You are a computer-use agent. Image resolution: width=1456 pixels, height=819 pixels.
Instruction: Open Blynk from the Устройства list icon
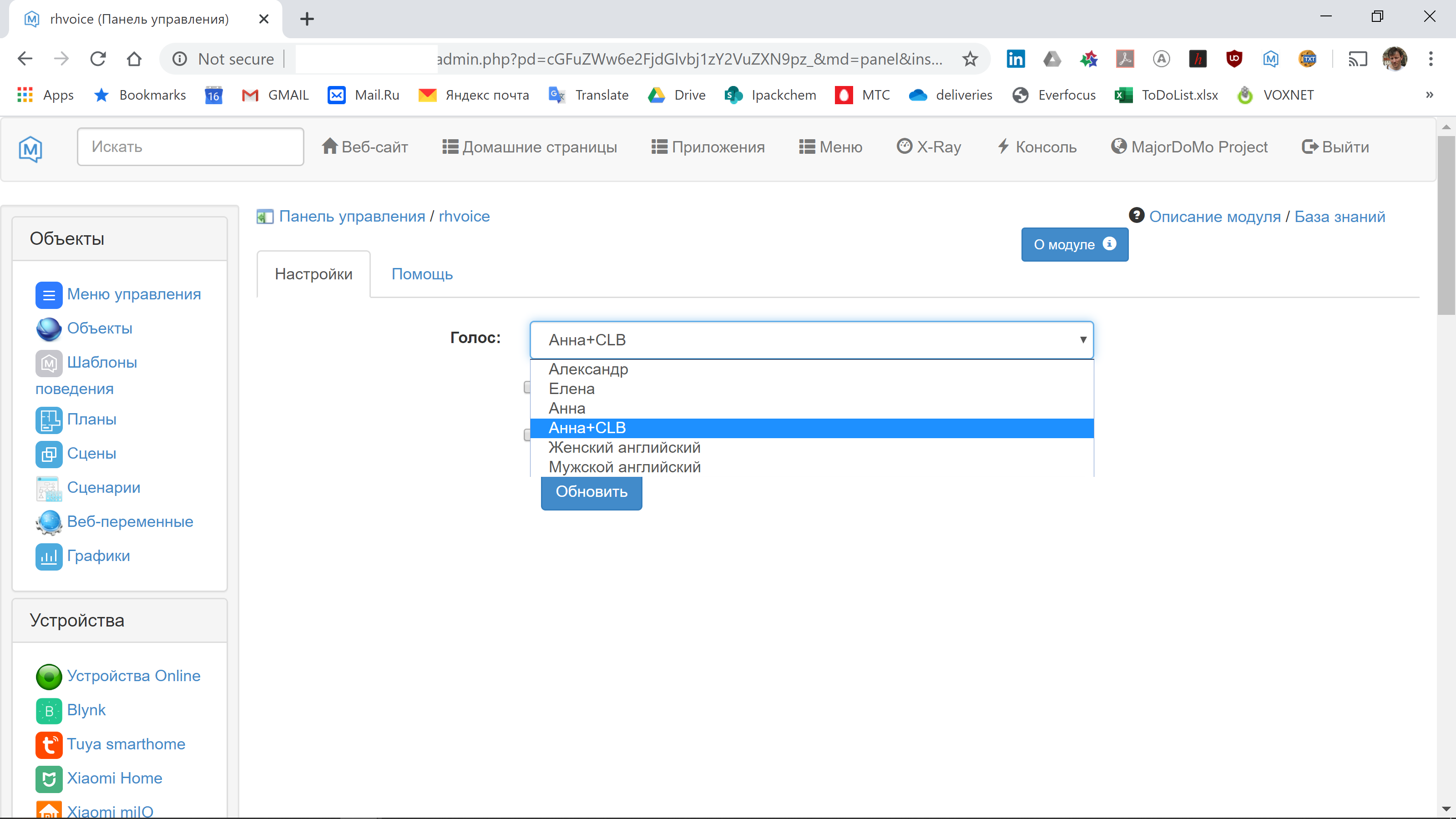tap(49, 710)
